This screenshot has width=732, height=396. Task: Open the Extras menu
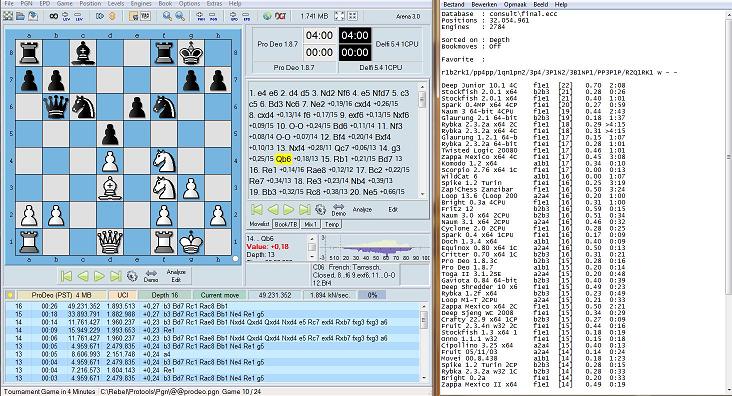pyautogui.click(x=214, y=3)
